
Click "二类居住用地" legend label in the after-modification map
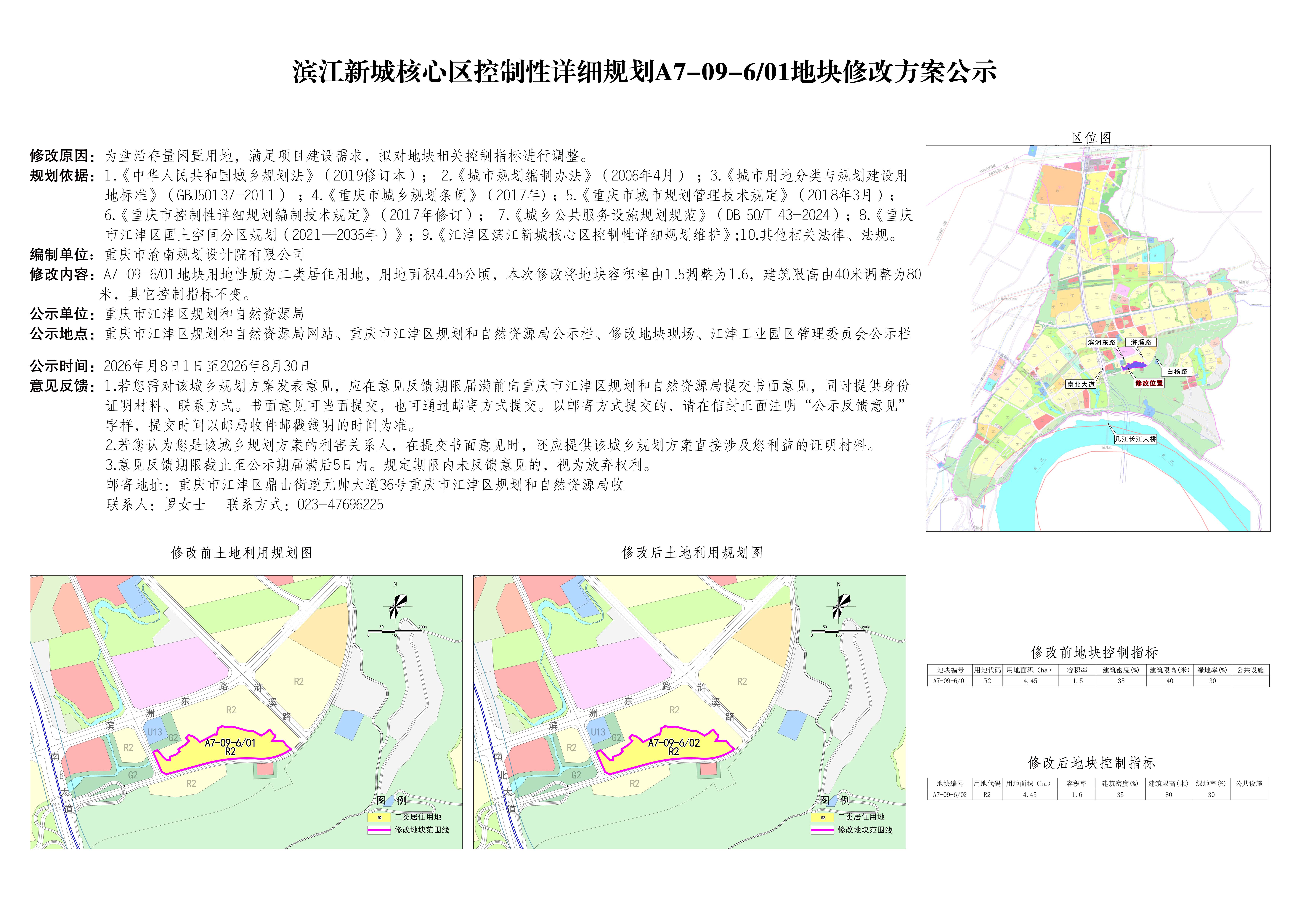coord(861,817)
